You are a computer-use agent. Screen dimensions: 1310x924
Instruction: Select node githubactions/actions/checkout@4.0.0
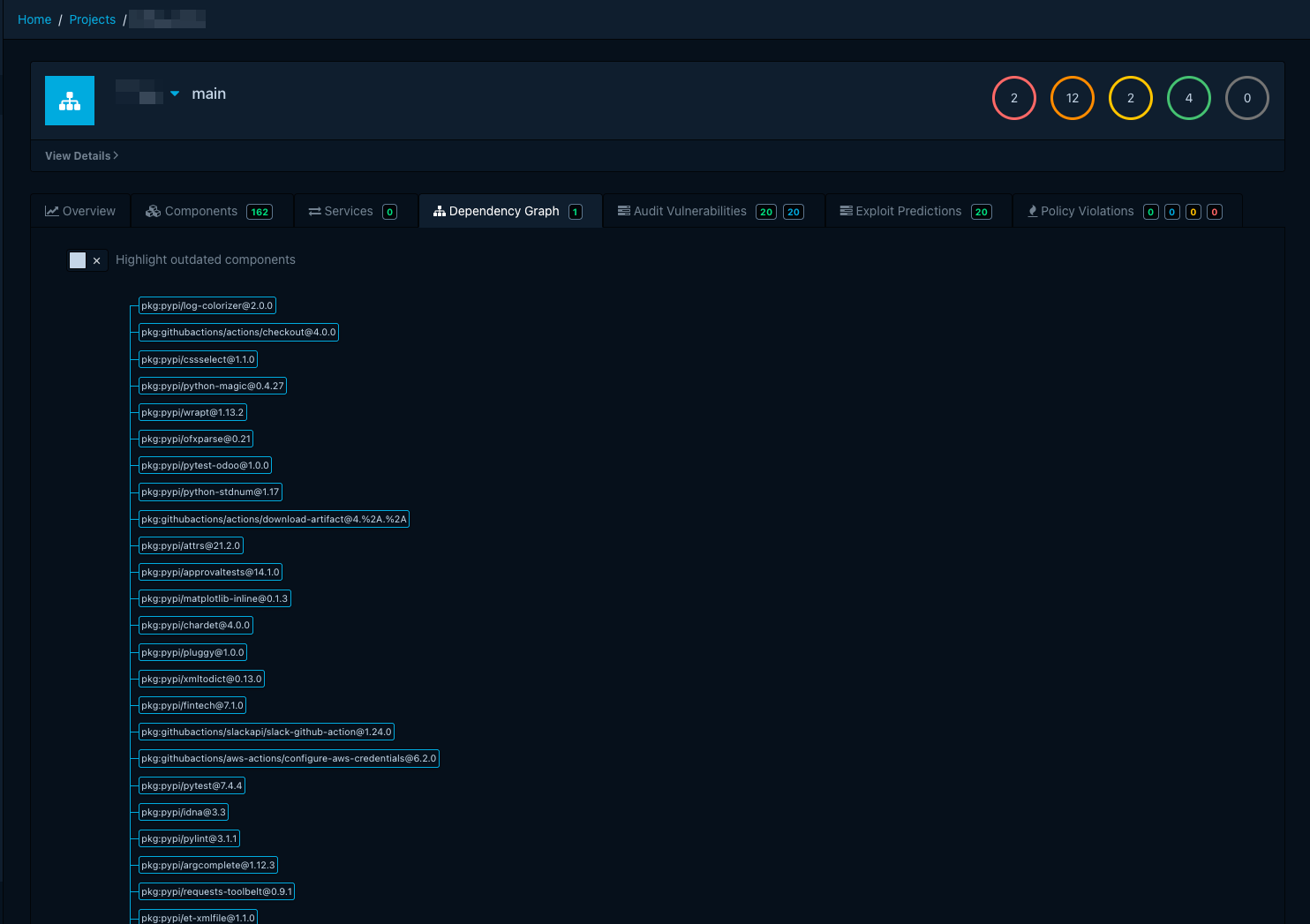[x=238, y=332]
